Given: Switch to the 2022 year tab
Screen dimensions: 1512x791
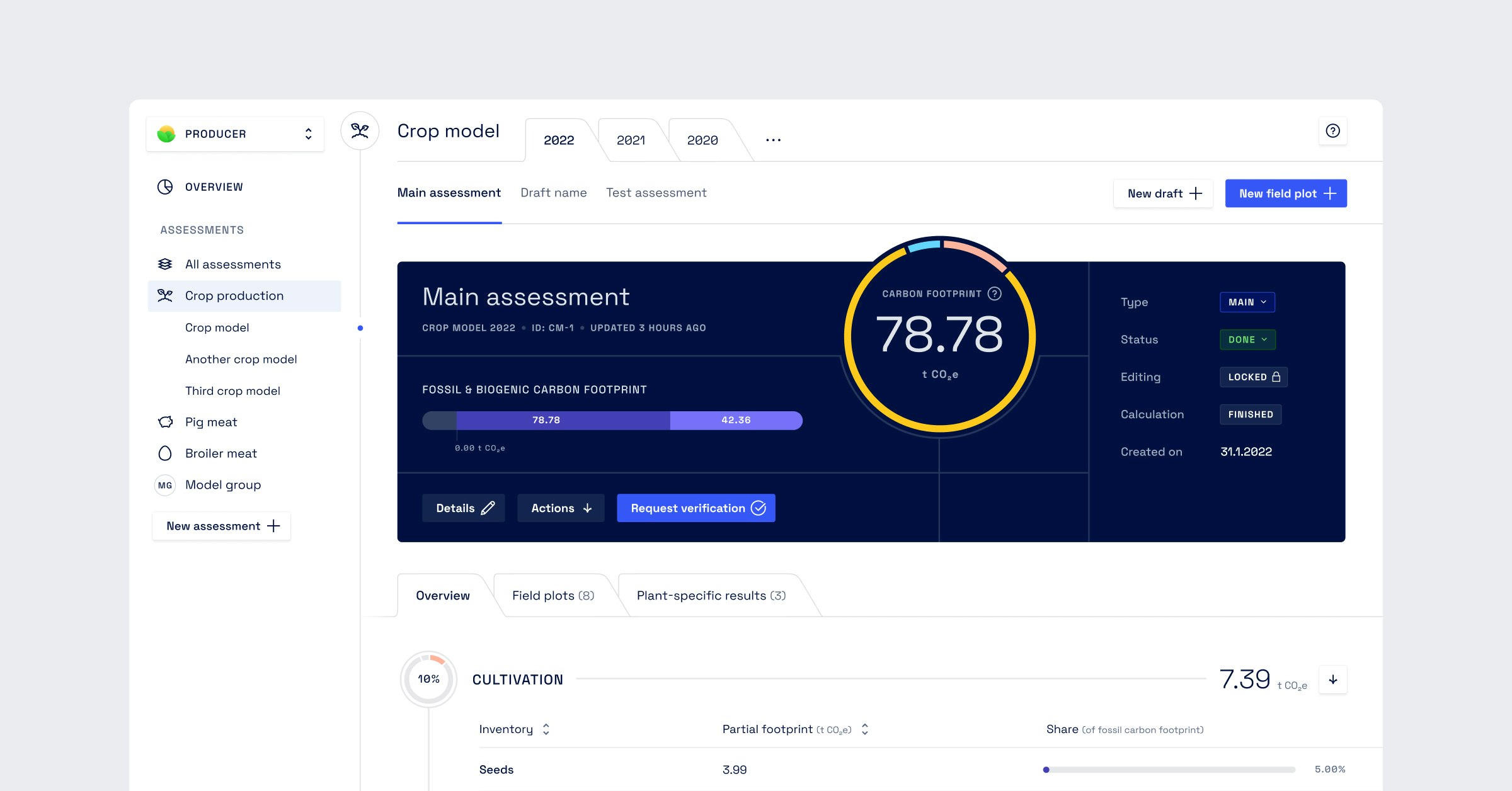Looking at the screenshot, I should click(559, 140).
